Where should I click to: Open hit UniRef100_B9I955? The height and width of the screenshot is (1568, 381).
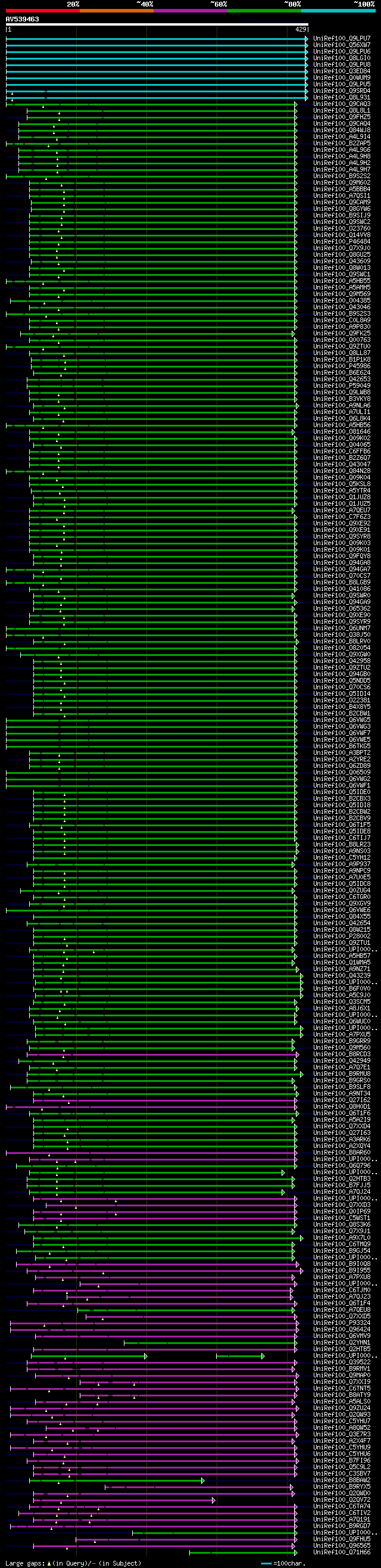point(342,1271)
